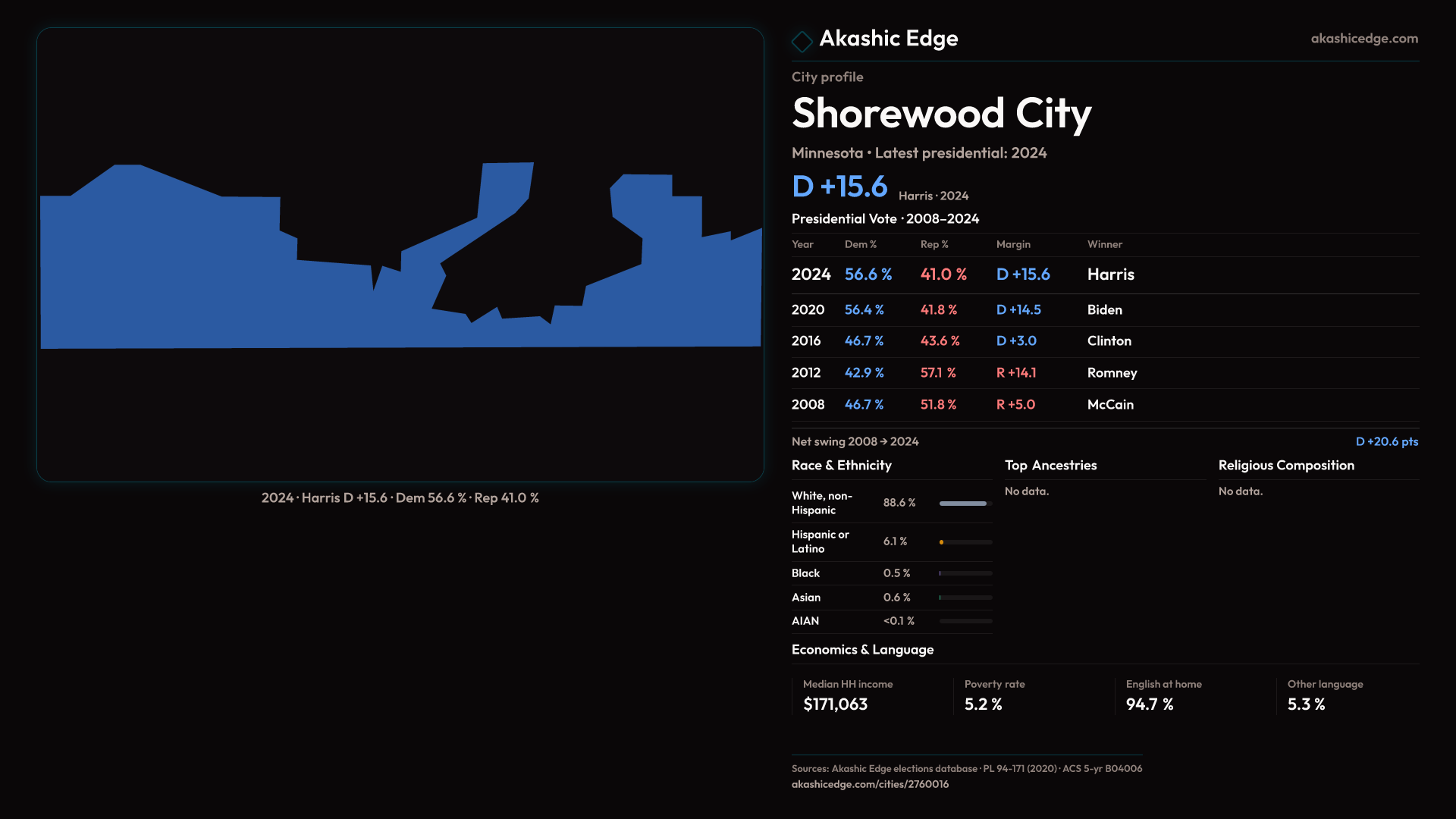Screen dimensions: 1456x819
Task: Click the D +20.6 pts net swing value
Action: coord(1386,441)
